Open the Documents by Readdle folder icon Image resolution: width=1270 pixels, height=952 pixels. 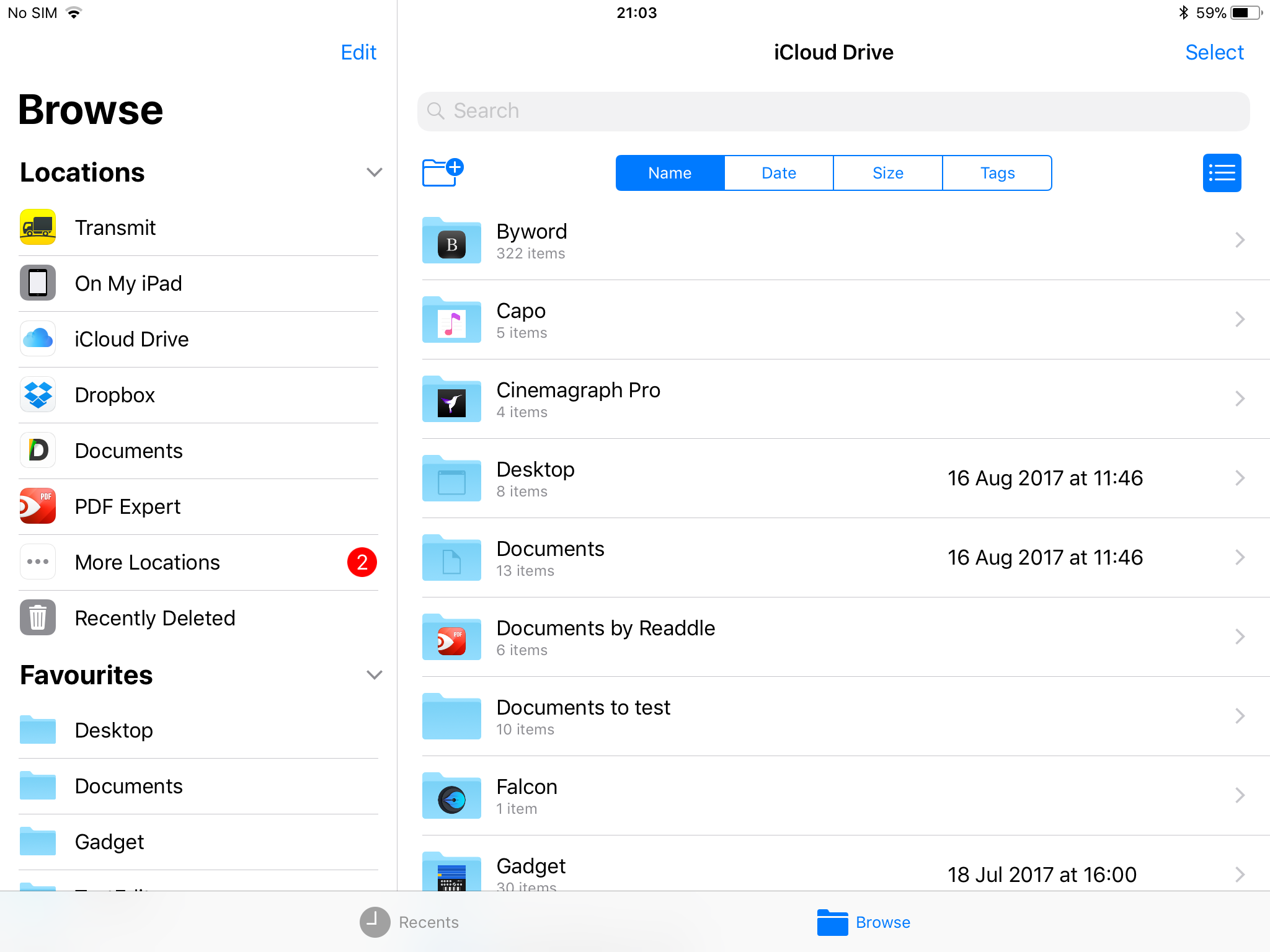[x=451, y=637]
